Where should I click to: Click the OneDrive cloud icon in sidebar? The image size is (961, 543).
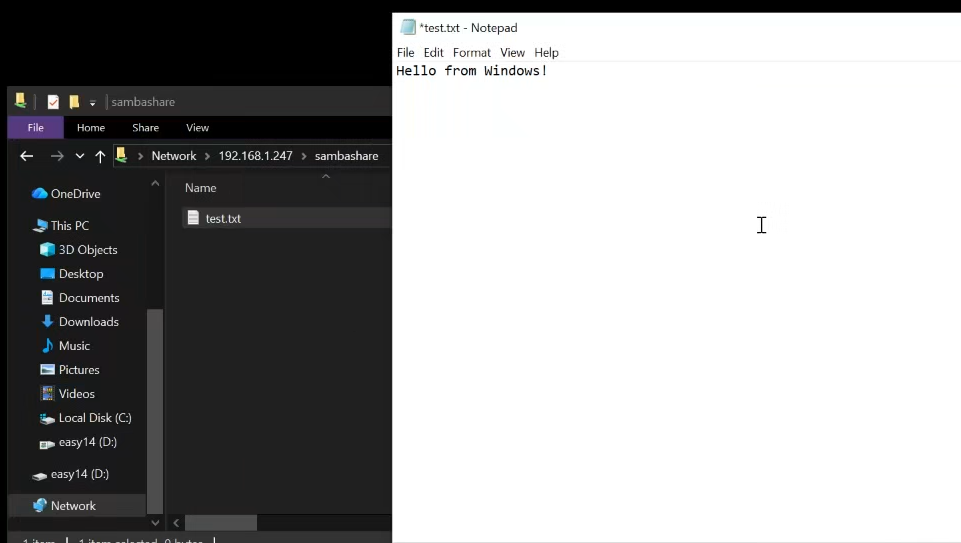[40, 194]
